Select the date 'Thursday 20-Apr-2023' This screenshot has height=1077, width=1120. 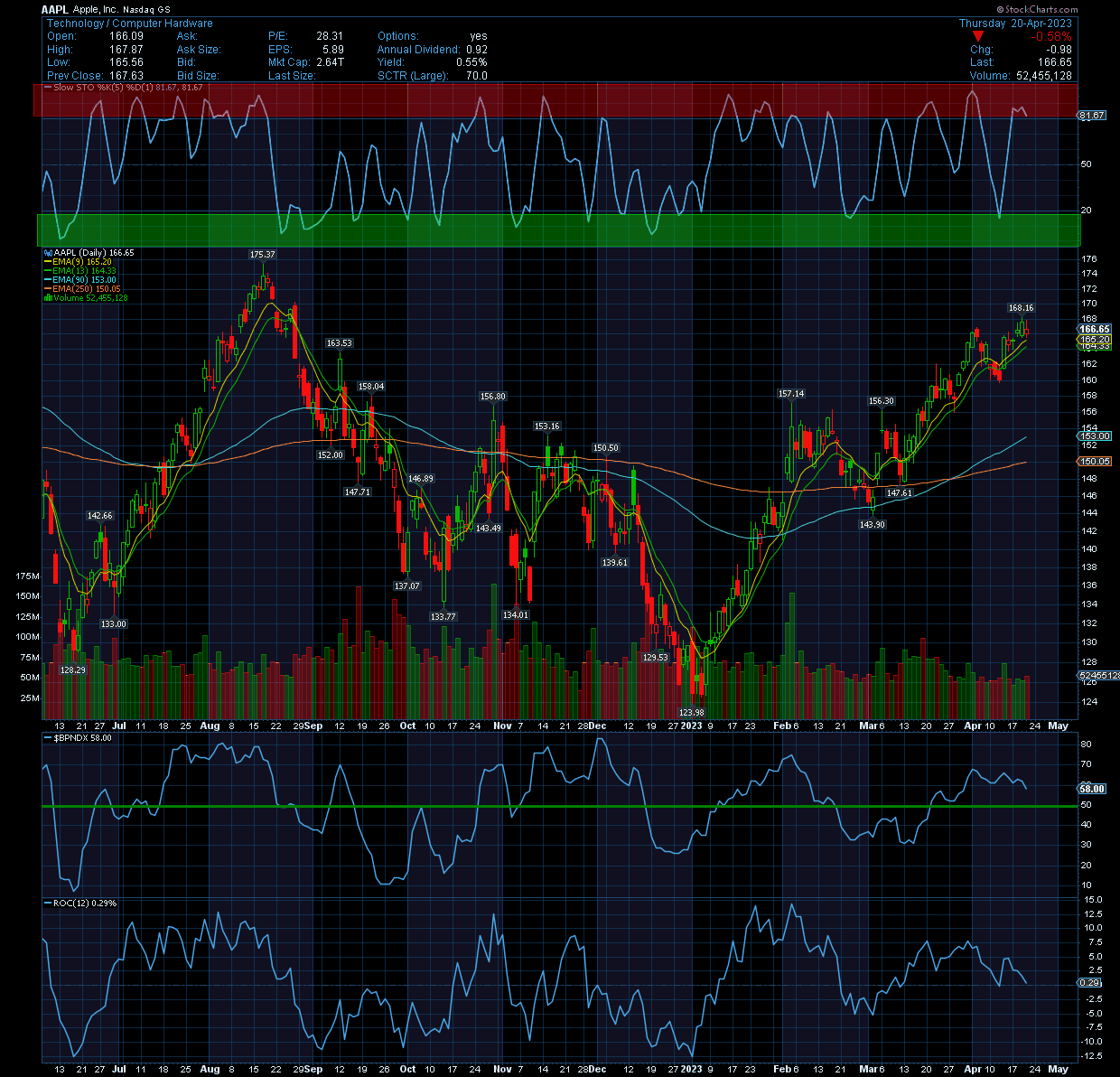(1015, 23)
